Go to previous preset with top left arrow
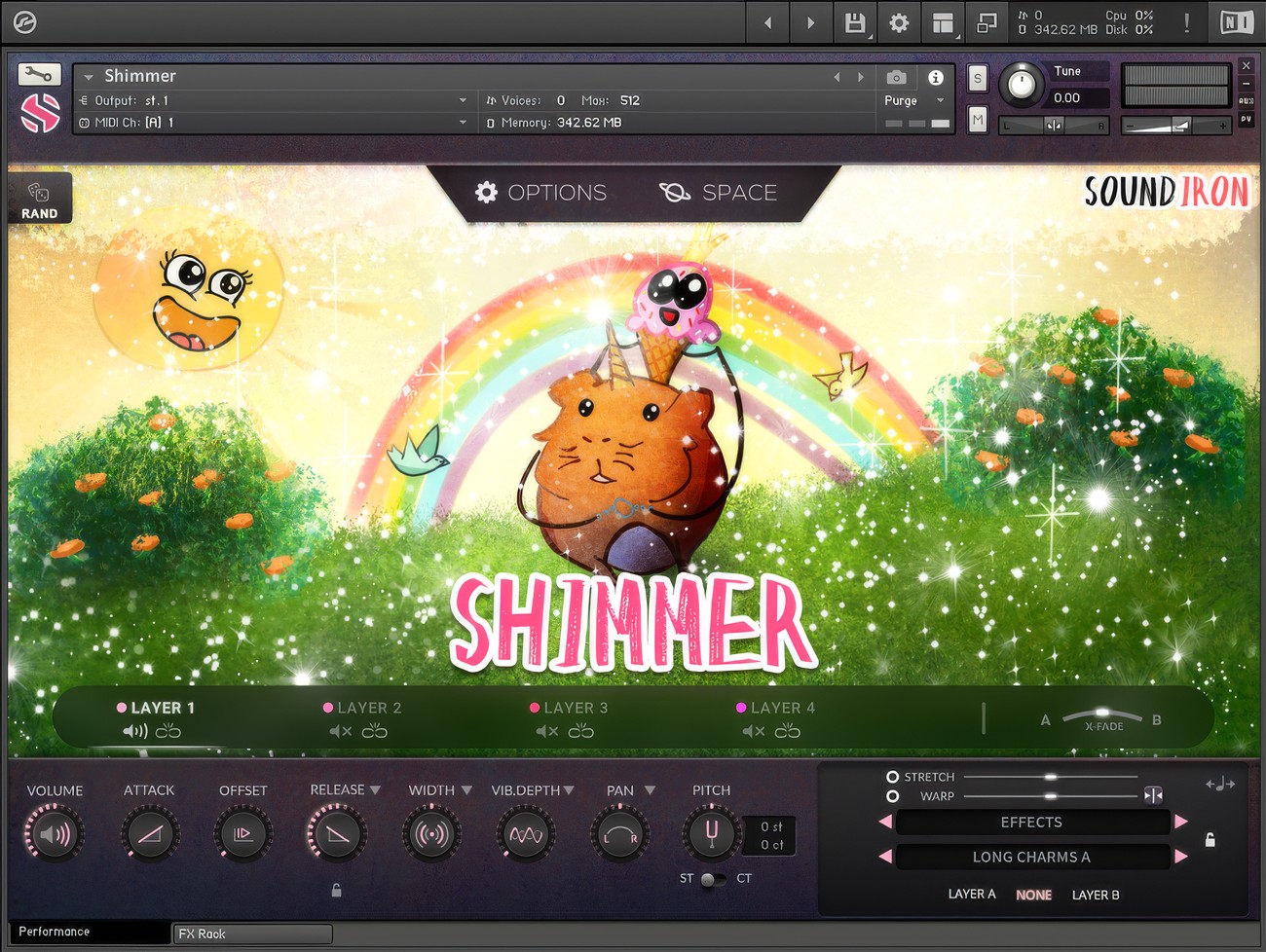 (x=767, y=22)
